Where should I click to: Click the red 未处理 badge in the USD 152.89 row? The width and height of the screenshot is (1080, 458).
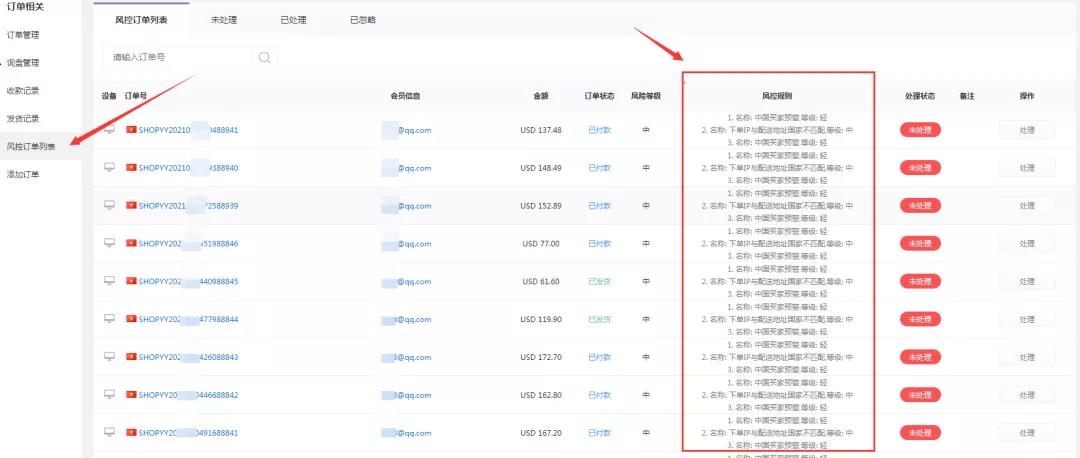click(x=920, y=206)
